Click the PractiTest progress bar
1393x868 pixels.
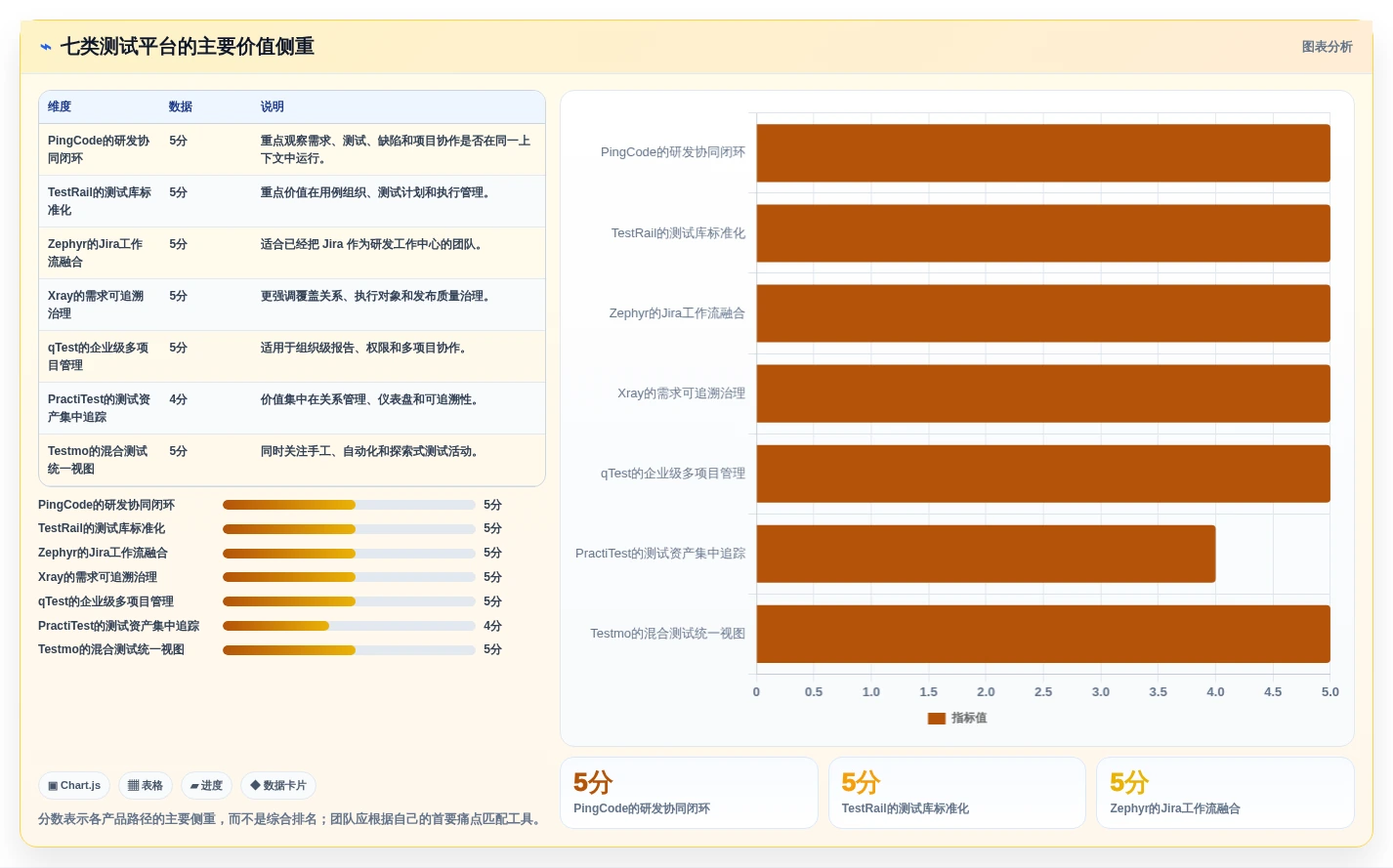pos(349,626)
